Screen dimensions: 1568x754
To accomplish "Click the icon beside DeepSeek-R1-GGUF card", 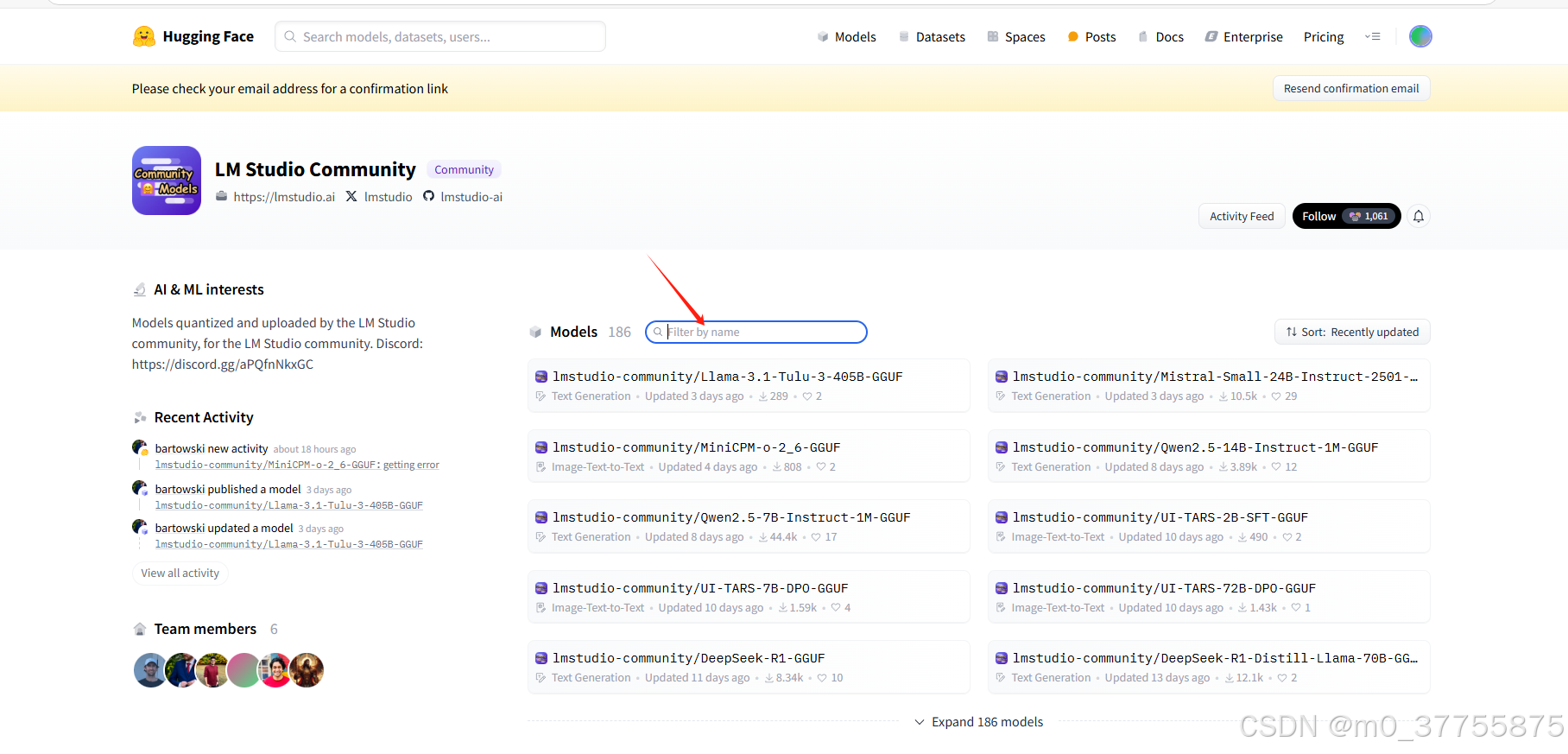I will click(x=541, y=658).
